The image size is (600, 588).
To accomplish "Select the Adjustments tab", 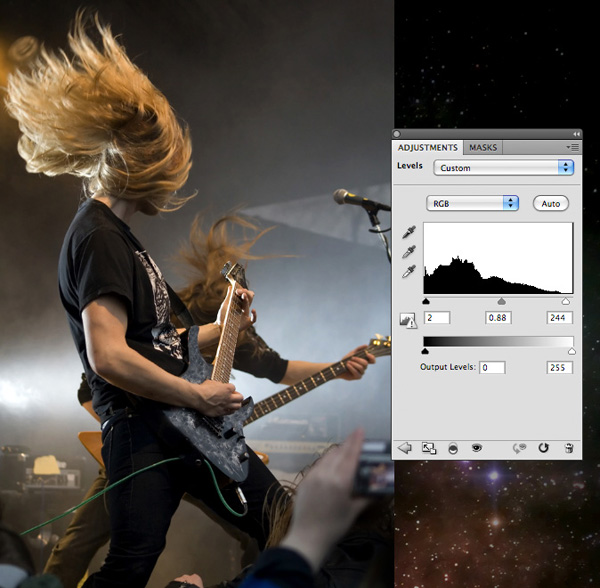I will [427, 148].
